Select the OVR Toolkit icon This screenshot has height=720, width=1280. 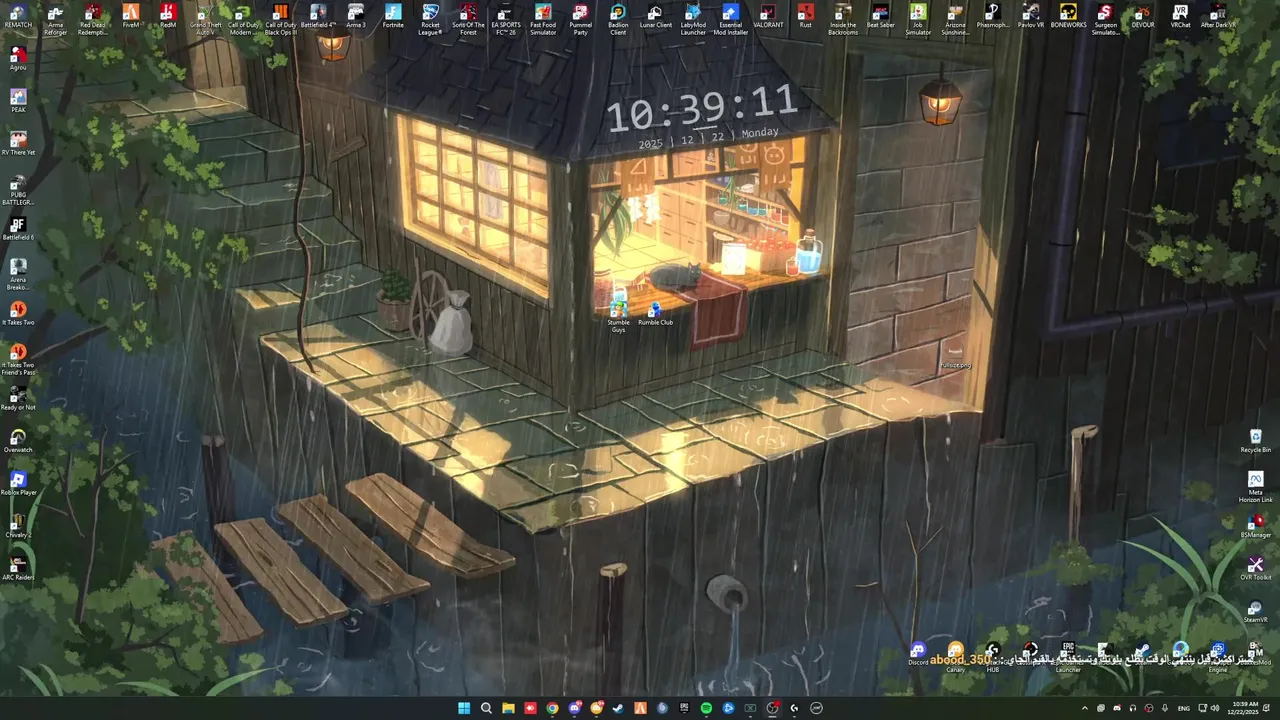click(1256, 569)
